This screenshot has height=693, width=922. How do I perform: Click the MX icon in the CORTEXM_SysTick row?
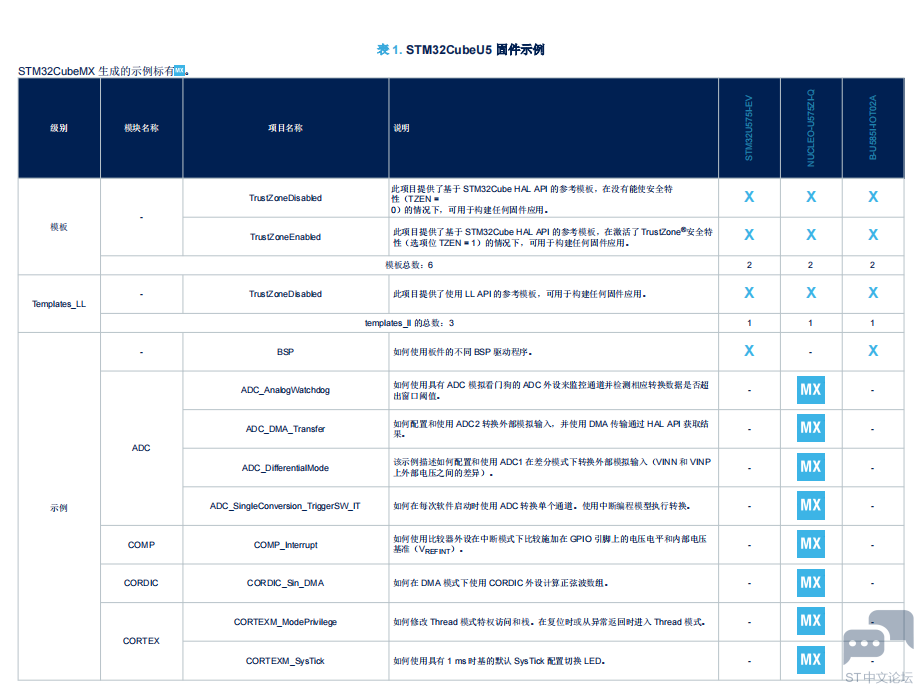pos(810,659)
